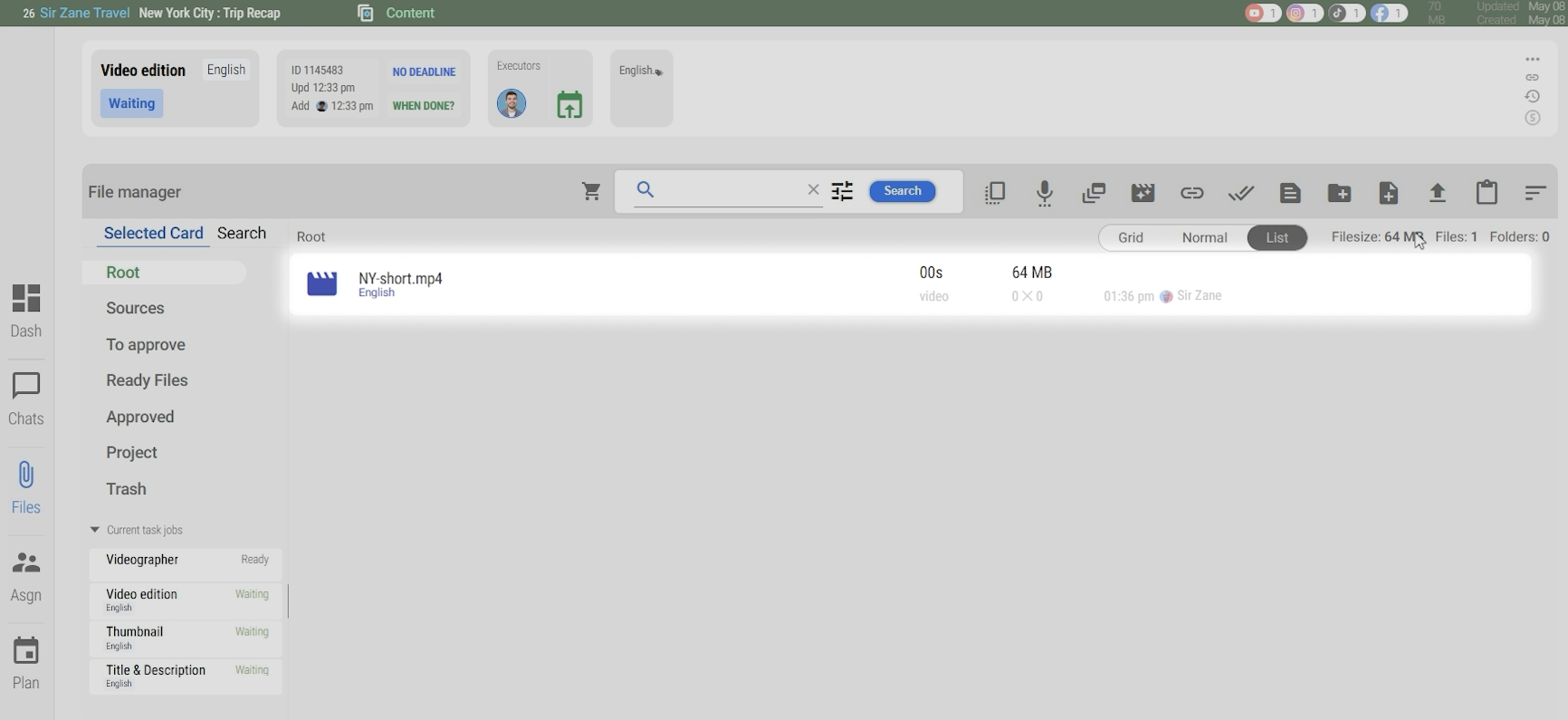
Task: Click the Waiting status button
Action: pos(132,103)
